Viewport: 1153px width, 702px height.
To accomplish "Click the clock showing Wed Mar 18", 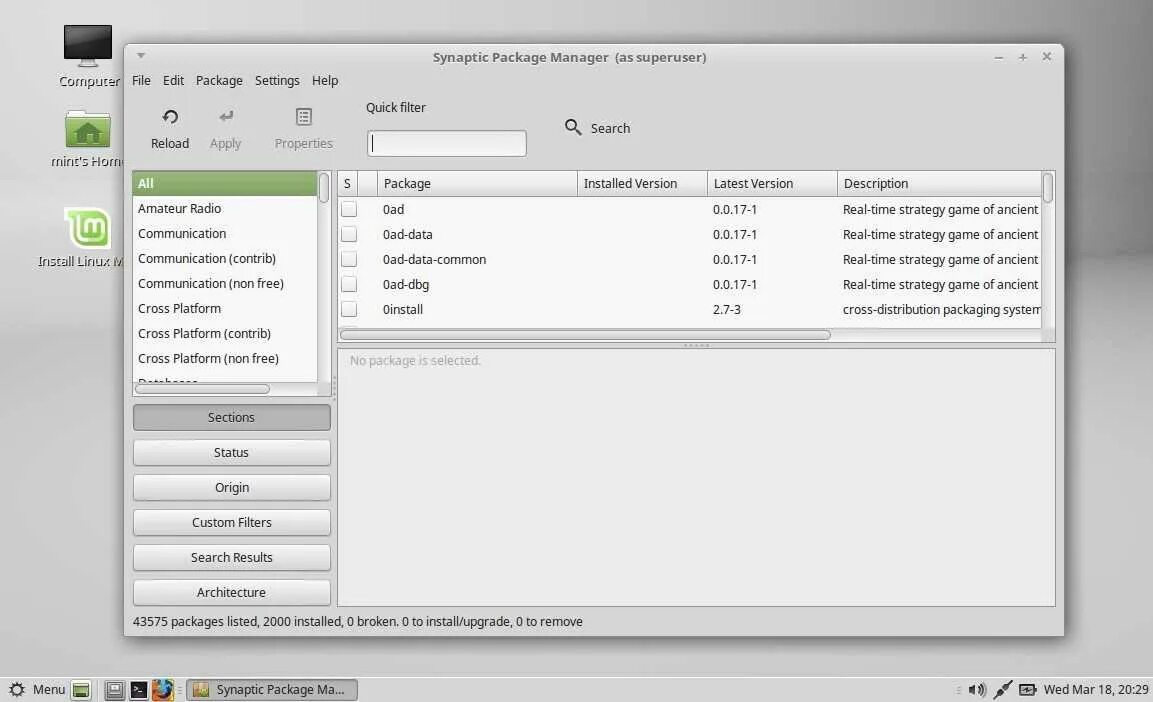I will pos(1096,690).
